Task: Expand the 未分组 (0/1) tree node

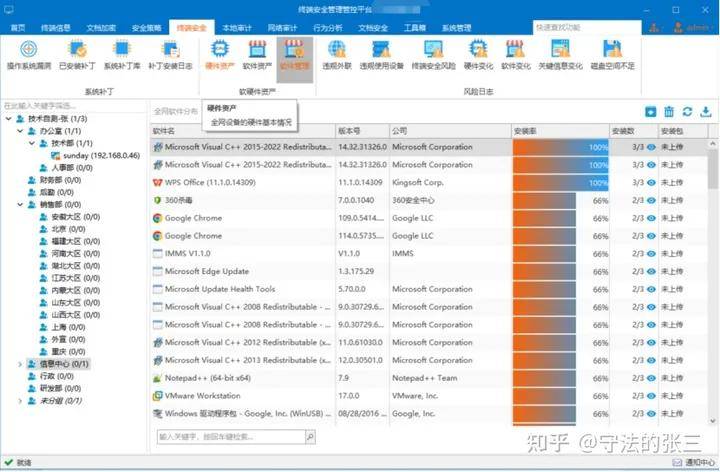Action: (x=20, y=401)
